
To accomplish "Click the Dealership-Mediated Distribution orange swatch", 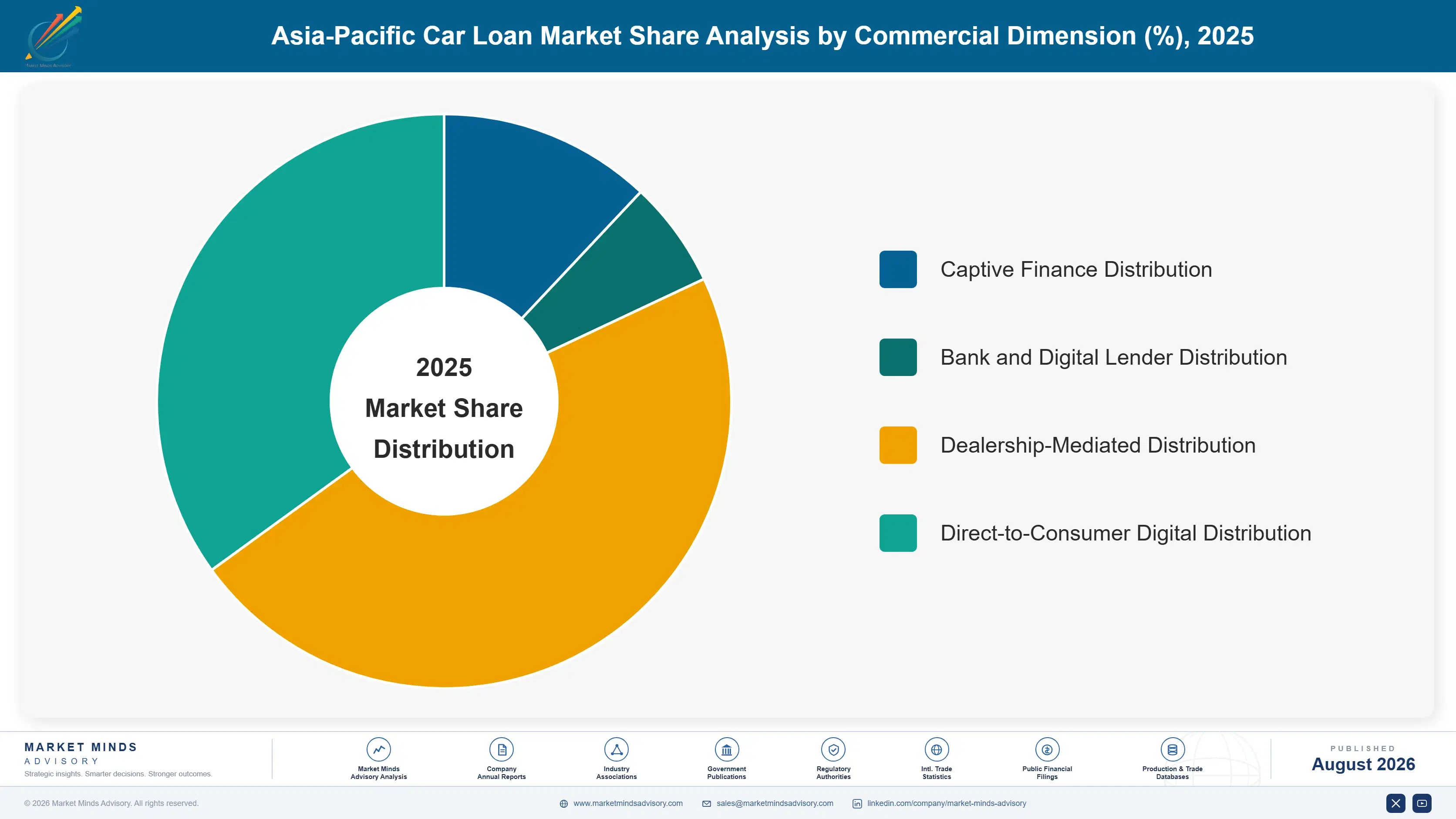I will click(x=897, y=445).
